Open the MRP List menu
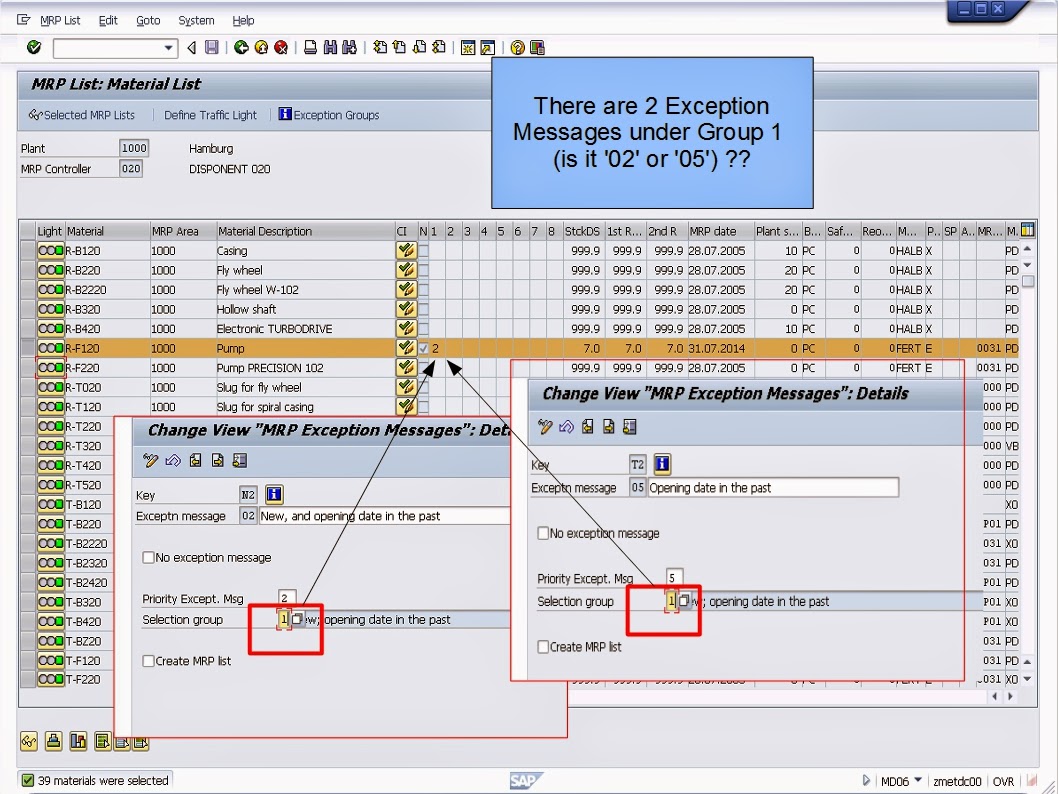The image size is (1058, 794). (x=60, y=20)
